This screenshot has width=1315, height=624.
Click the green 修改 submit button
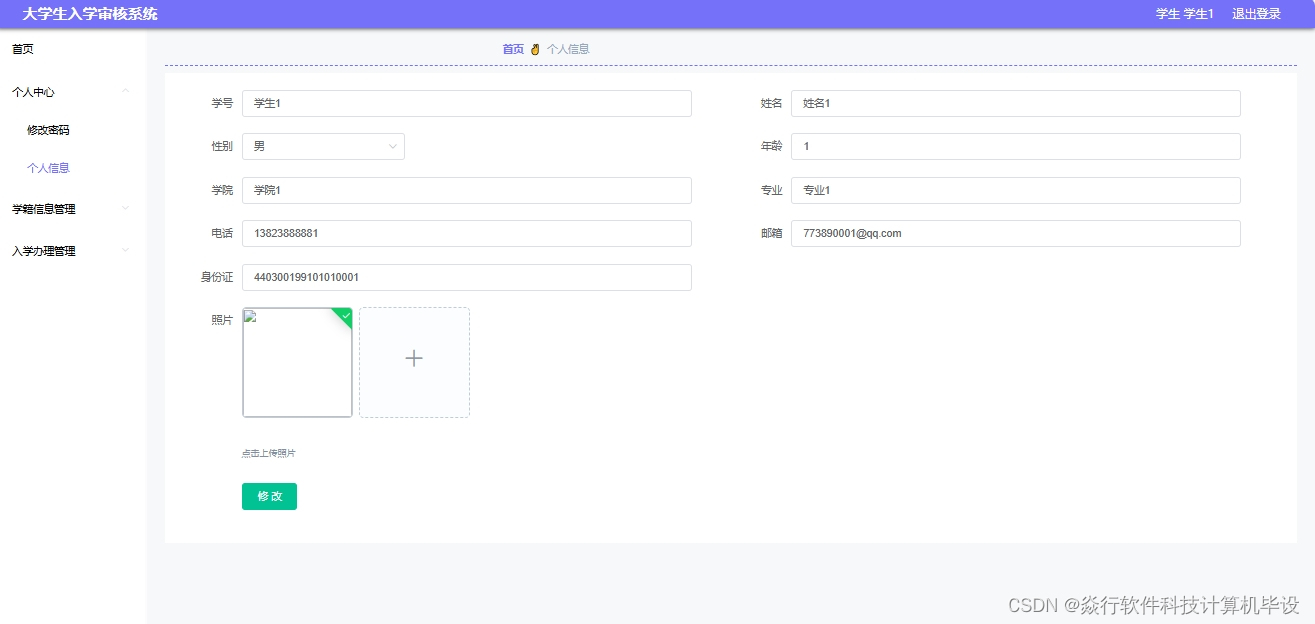pyautogui.click(x=268, y=496)
